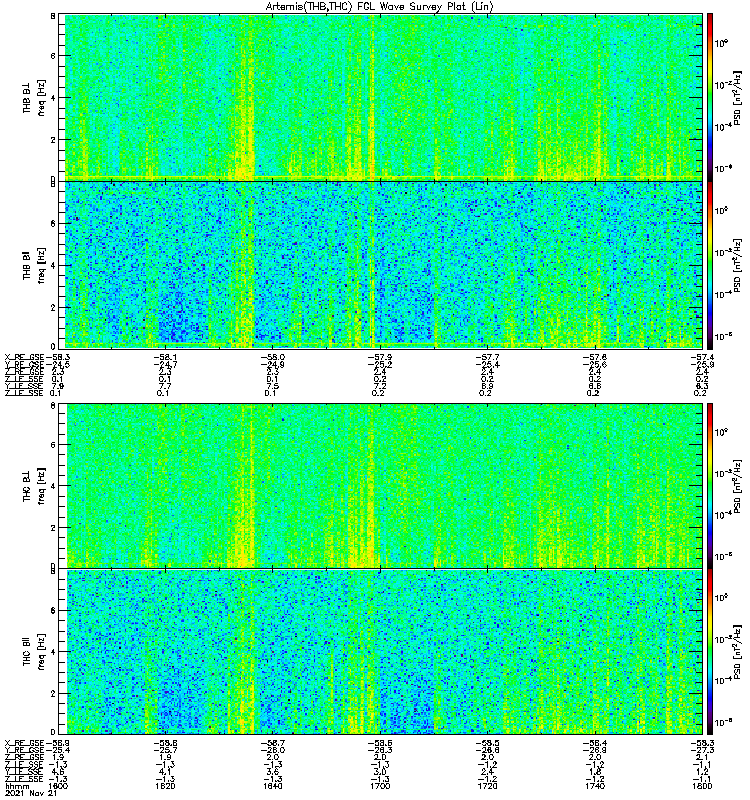Click the '1620' time tick label
This screenshot has height=800, width=750.
(x=165, y=786)
